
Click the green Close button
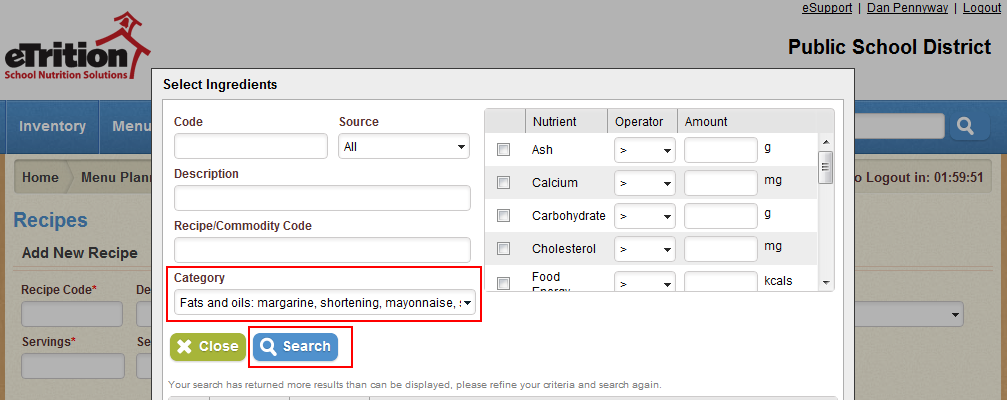(x=207, y=346)
